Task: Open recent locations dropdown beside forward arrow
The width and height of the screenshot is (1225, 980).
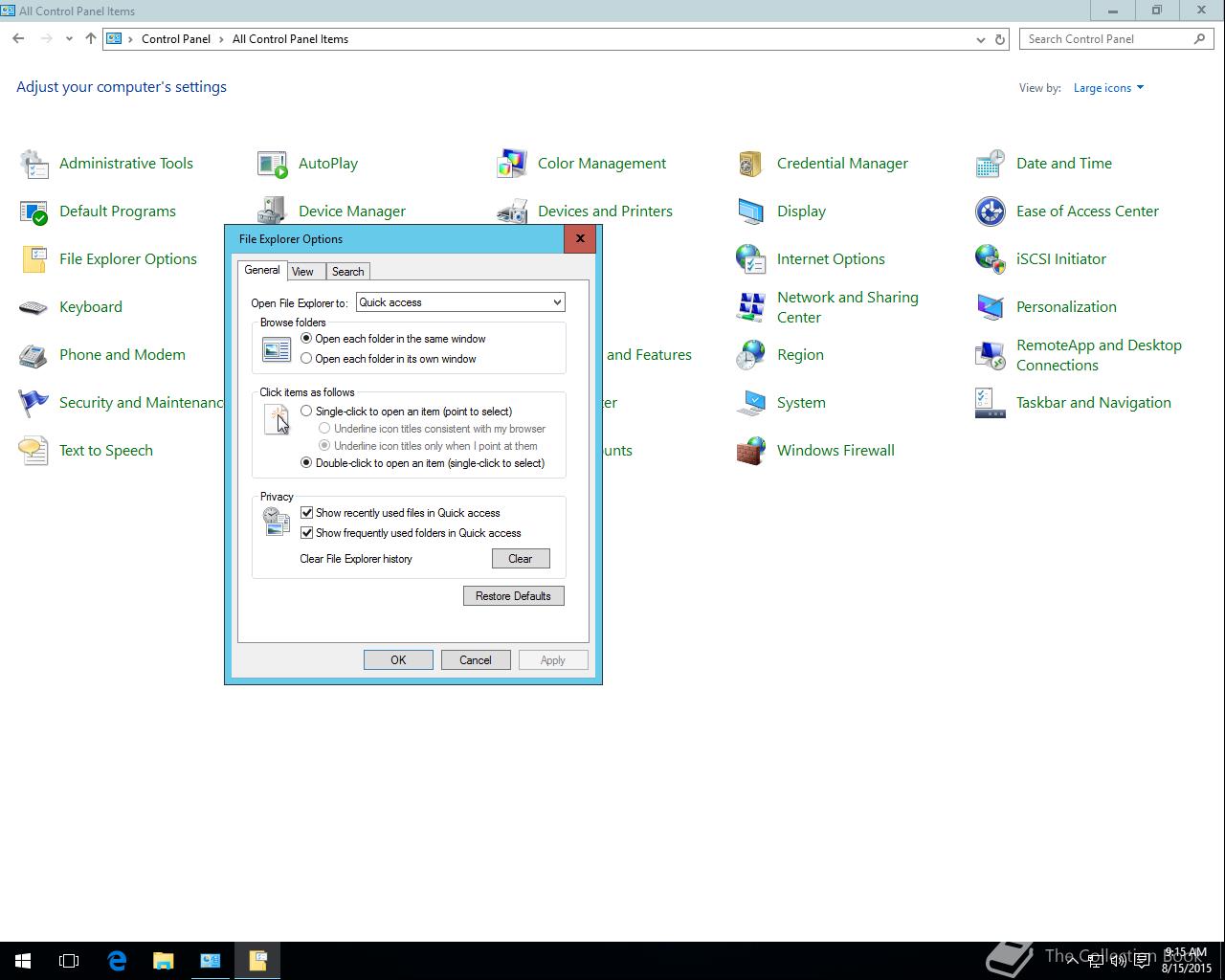Action: pyautogui.click(x=69, y=39)
